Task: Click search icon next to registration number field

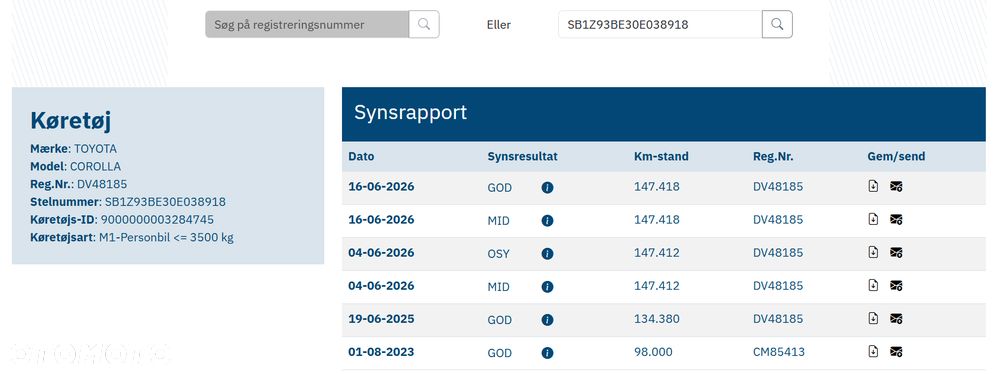Action: click(x=424, y=24)
